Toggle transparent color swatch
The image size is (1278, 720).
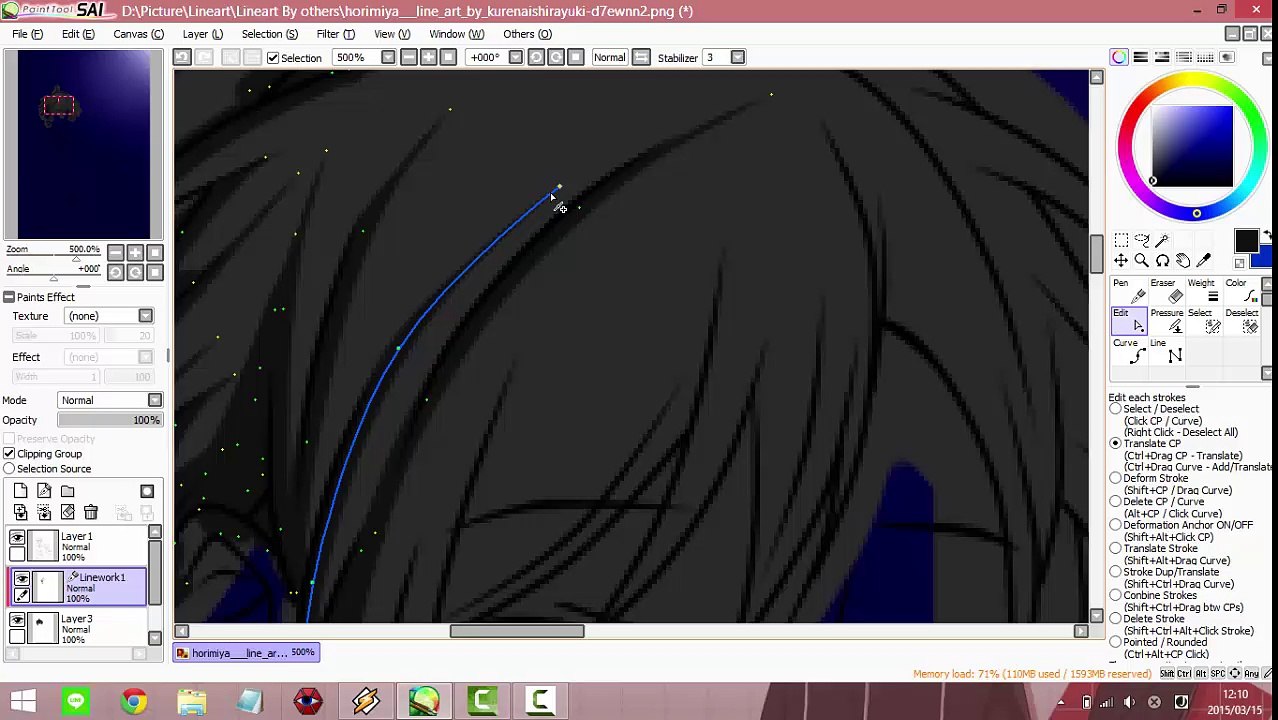[1240, 263]
